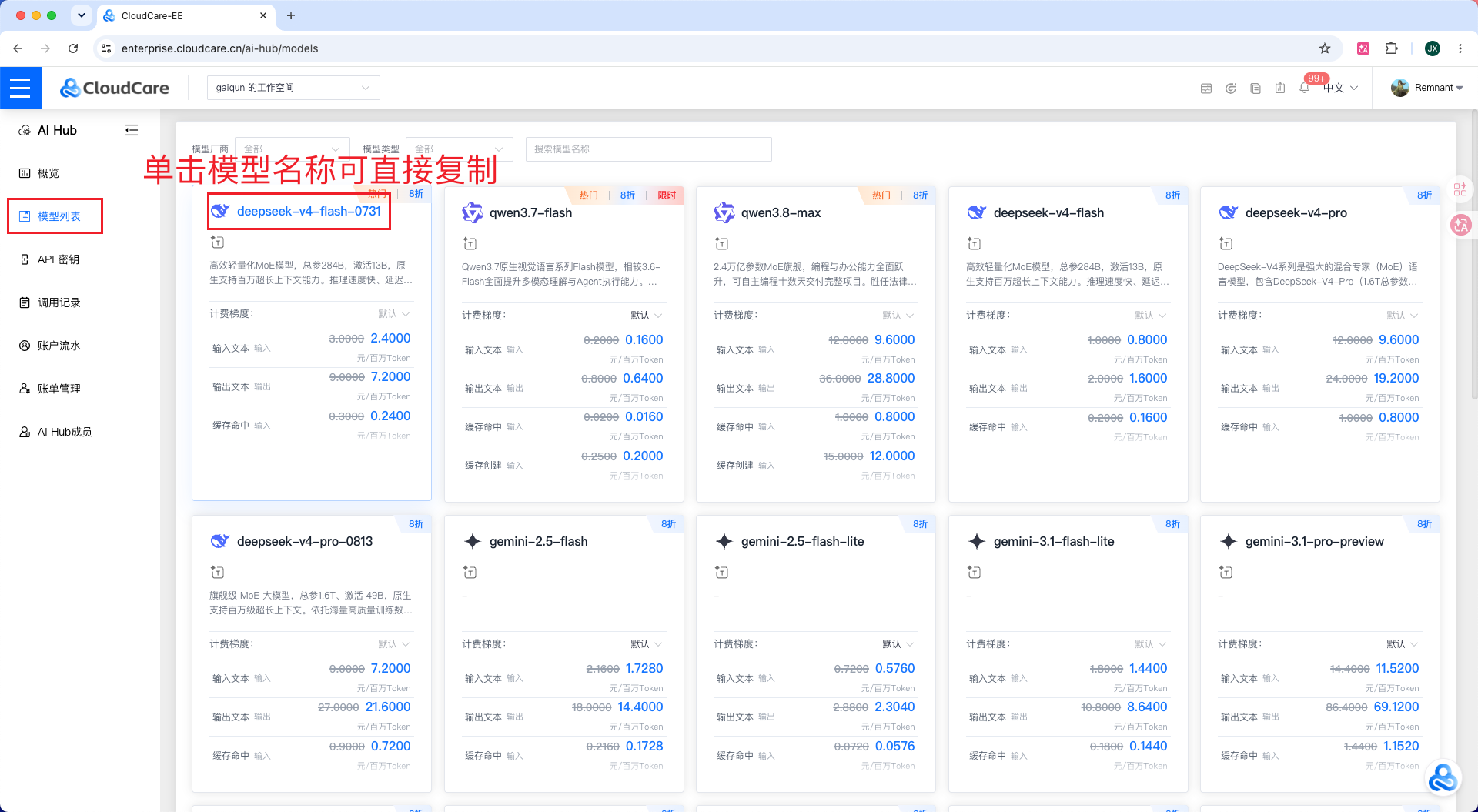Open the Chrome tab search dropdown

pyautogui.click(x=81, y=15)
